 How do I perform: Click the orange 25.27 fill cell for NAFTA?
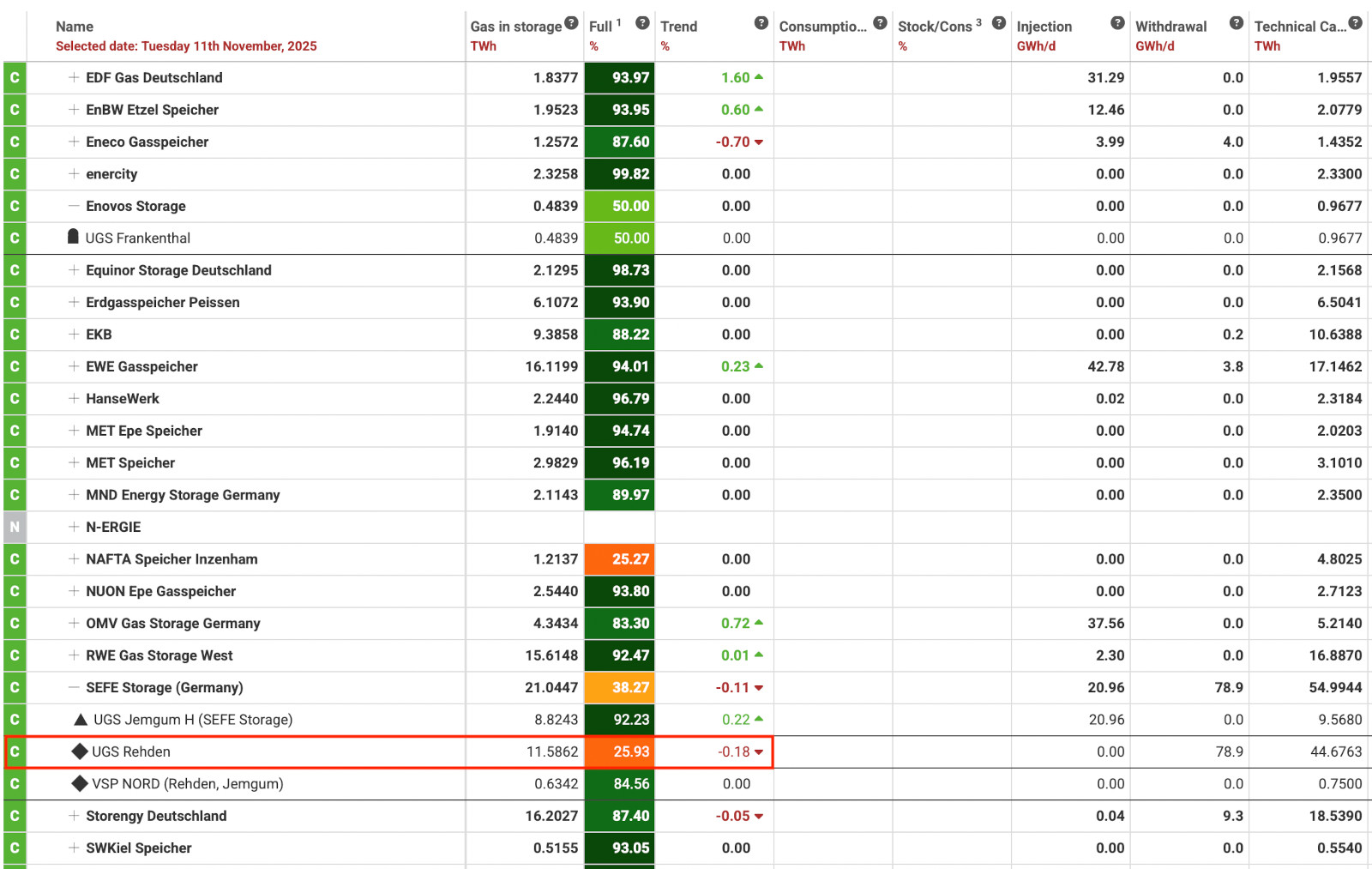coord(619,559)
